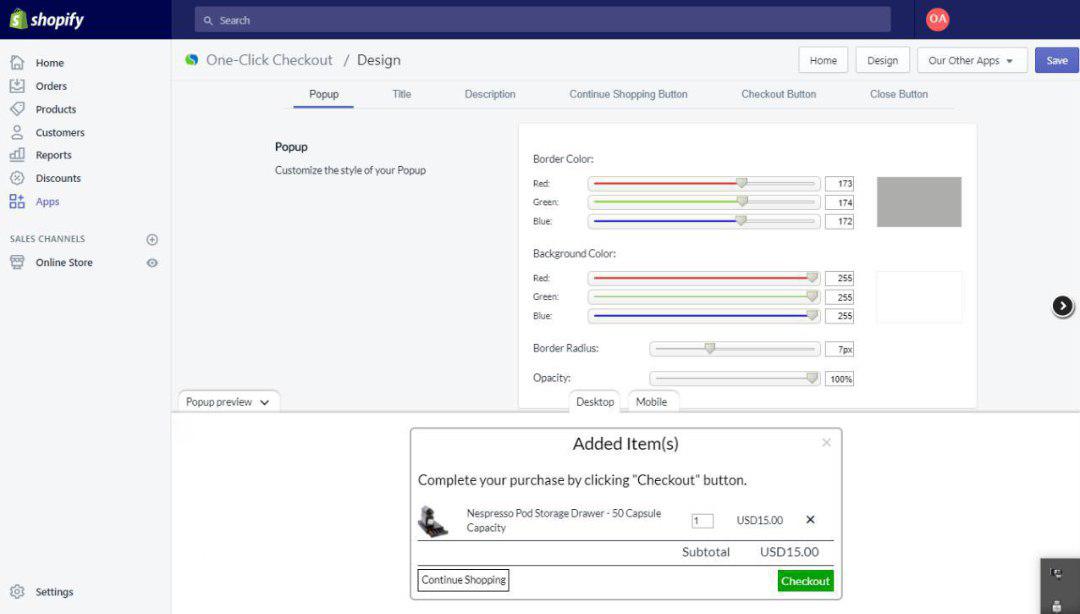Edit item quantity field in popup
Image resolution: width=1080 pixels, height=614 pixels.
(x=703, y=521)
